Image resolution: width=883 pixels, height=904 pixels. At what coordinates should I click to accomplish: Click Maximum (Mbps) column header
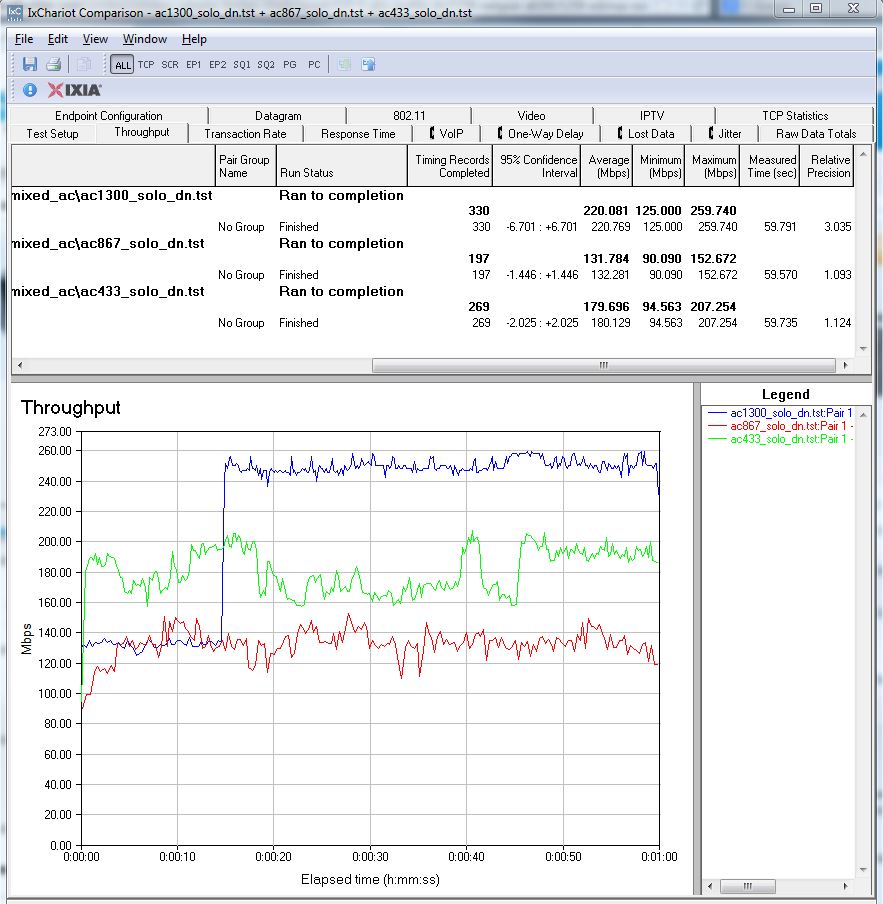(712, 166)
